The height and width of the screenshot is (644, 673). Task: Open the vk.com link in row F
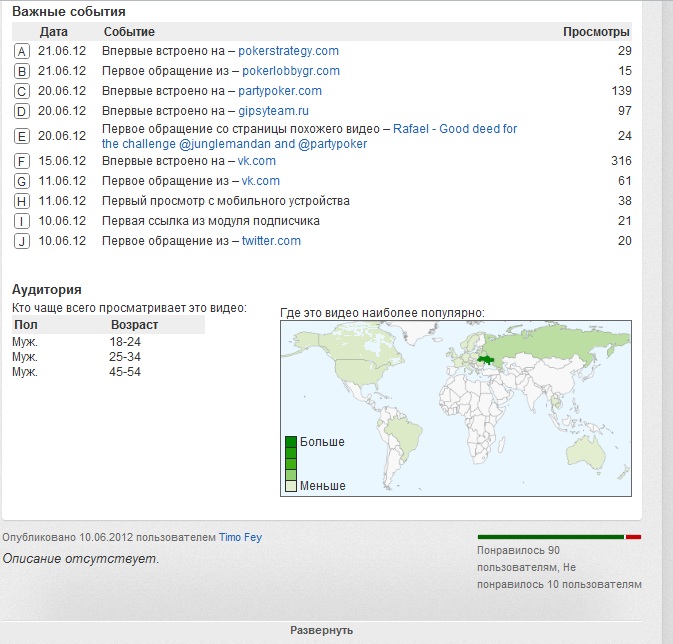click(x=257, y=161)
